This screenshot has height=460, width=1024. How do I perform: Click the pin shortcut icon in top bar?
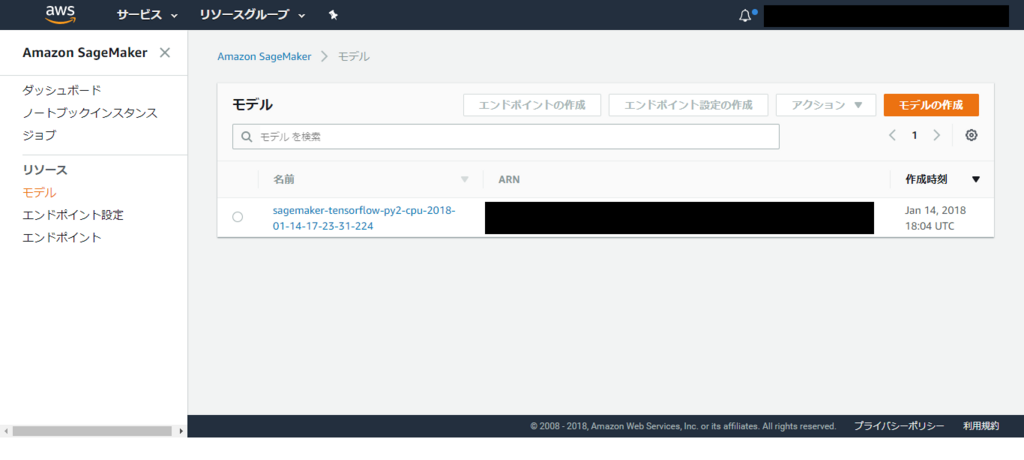[333, 15]
